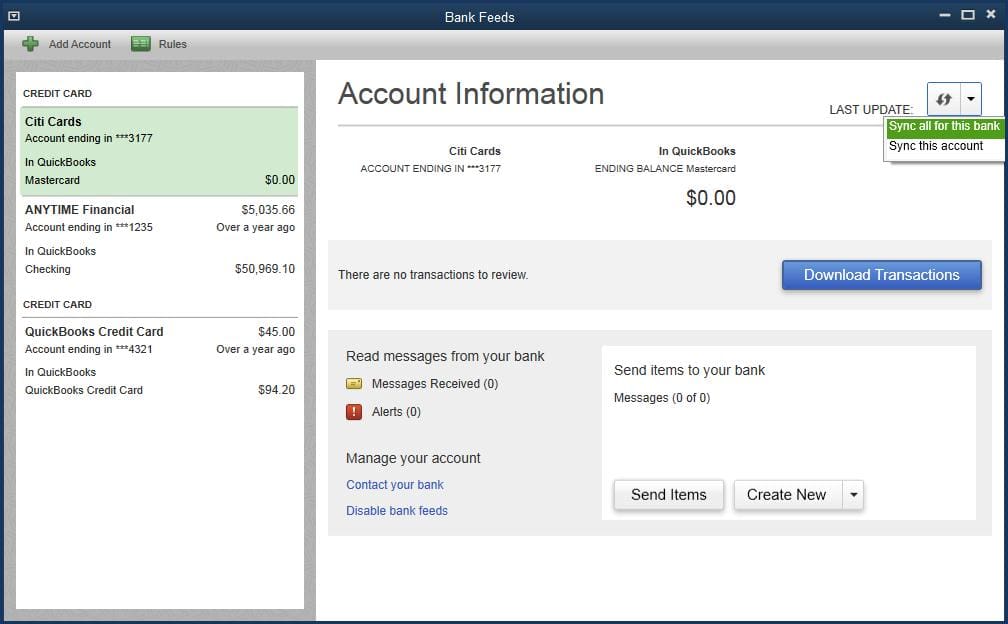Open the Create New dropdown arrow
This screenshot has height=624, width=1008.
853,495
